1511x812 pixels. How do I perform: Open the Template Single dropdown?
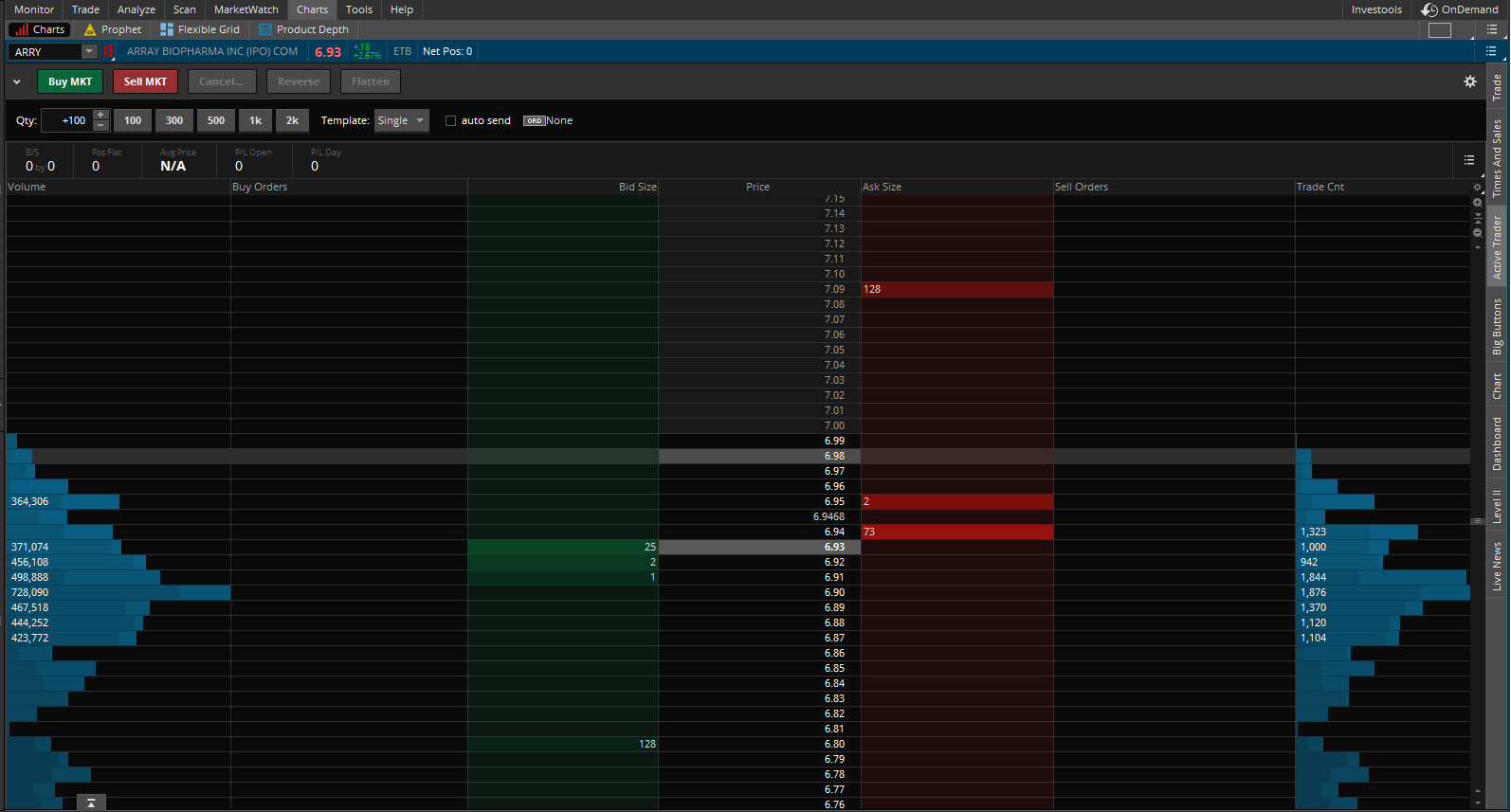pos(401,120)
